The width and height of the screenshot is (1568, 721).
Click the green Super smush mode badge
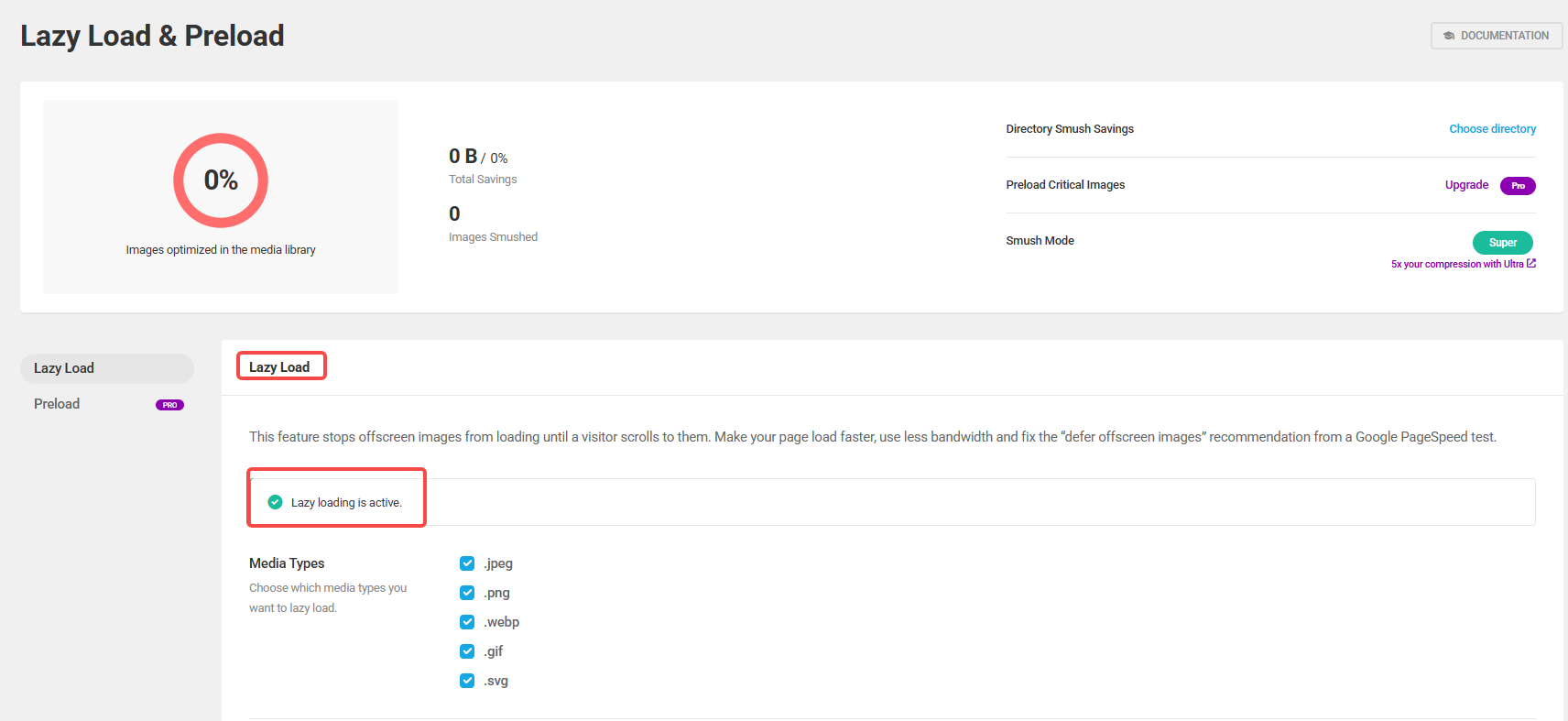pyautogui.click(x=1502, y=243)
